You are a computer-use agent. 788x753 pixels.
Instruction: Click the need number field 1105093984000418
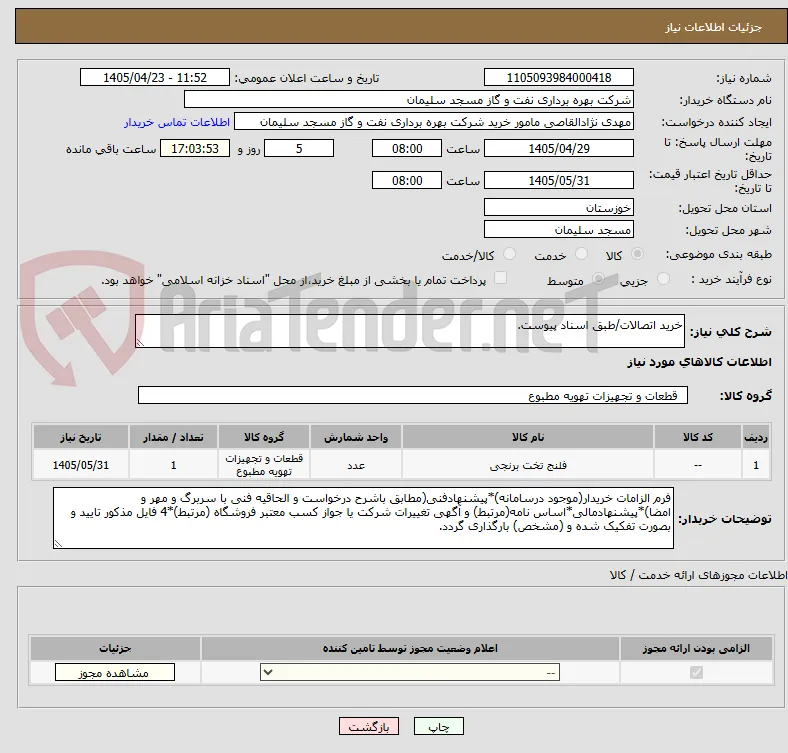pyautogui.click(x=558, y=77)
